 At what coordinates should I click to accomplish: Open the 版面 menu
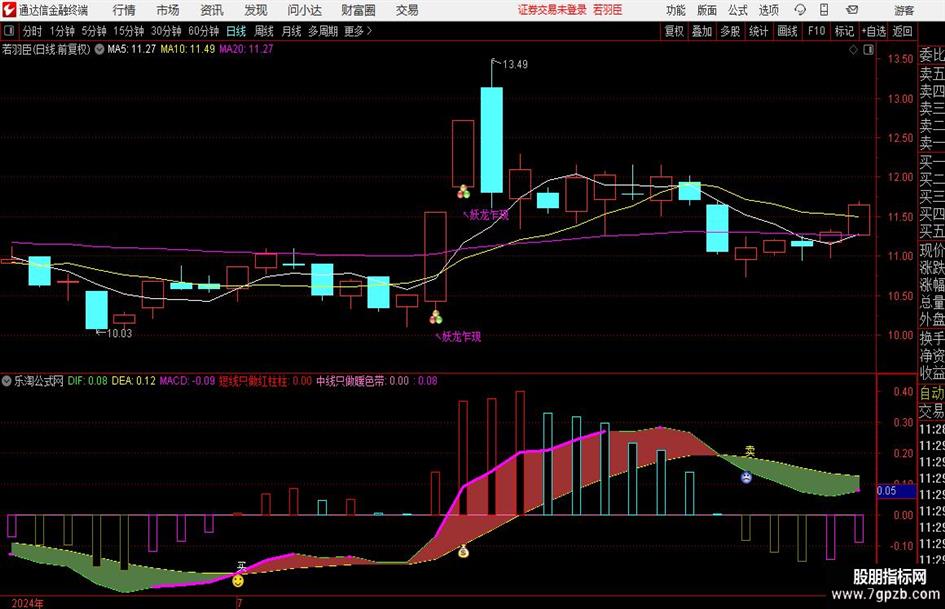pos(706,10)
